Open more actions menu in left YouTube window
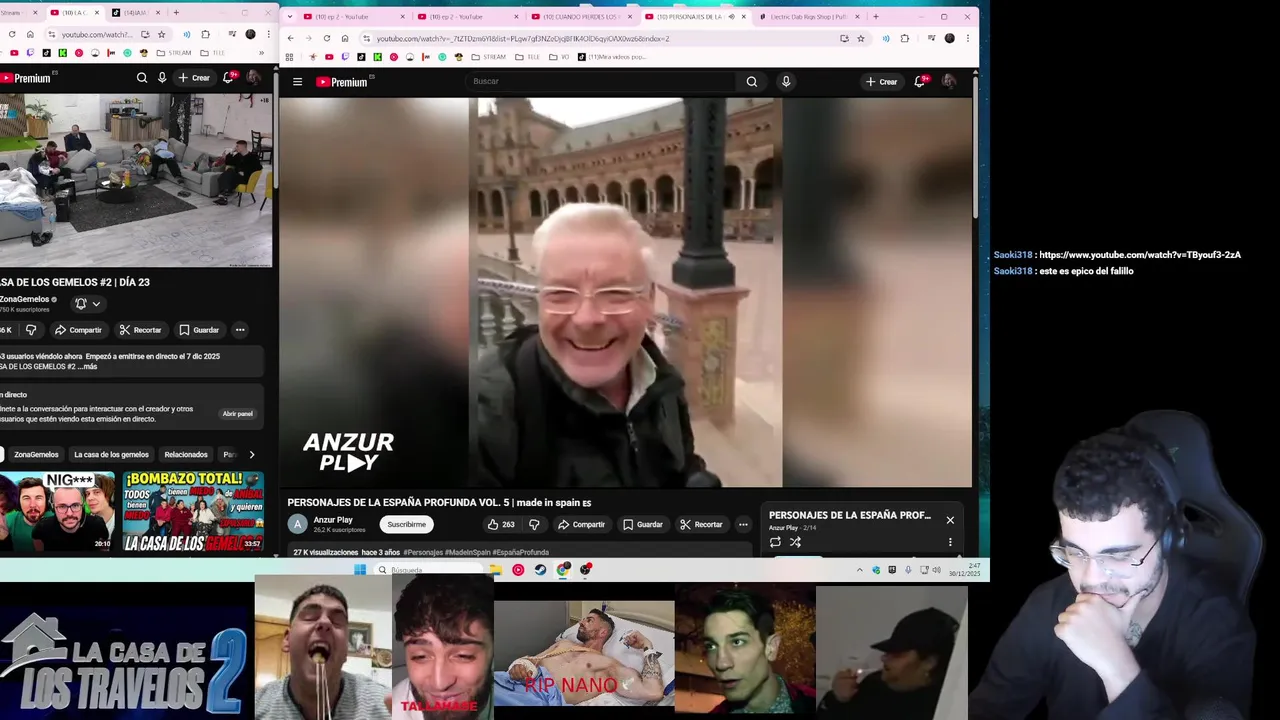1280x720 pixels. pyautogui.click(x=240, y=330)
